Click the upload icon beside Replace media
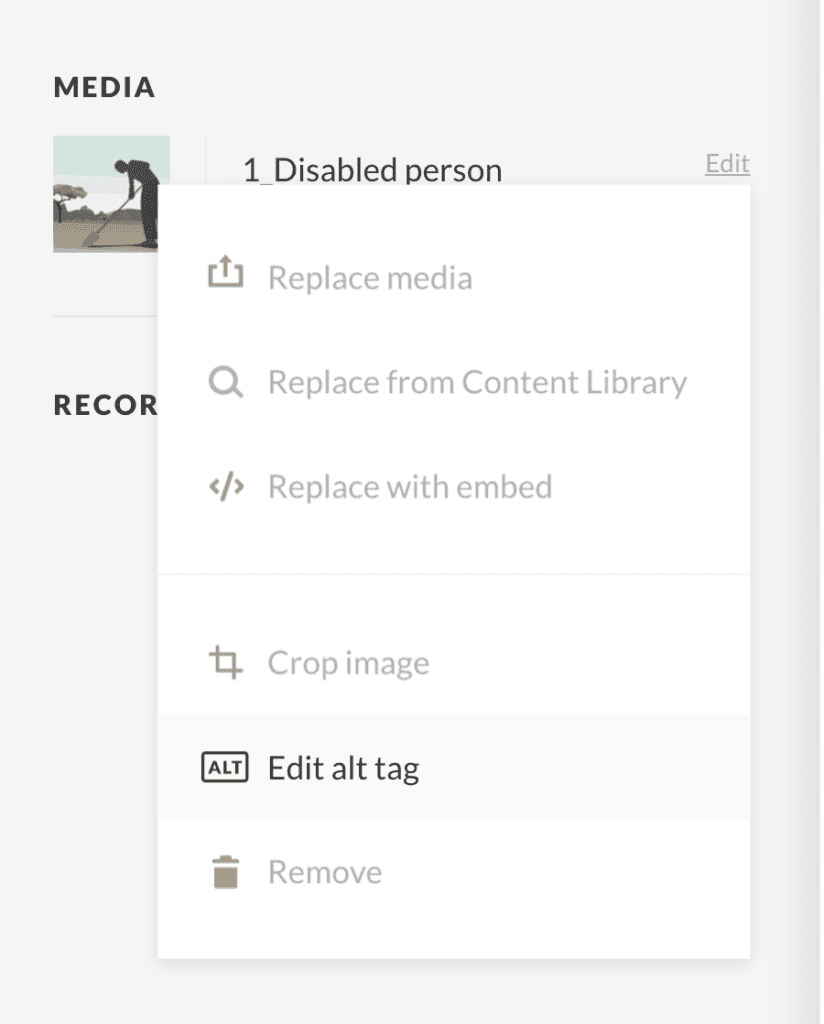Image resolution: width=824 pixels, height=1024 pixels. [227, 271]
